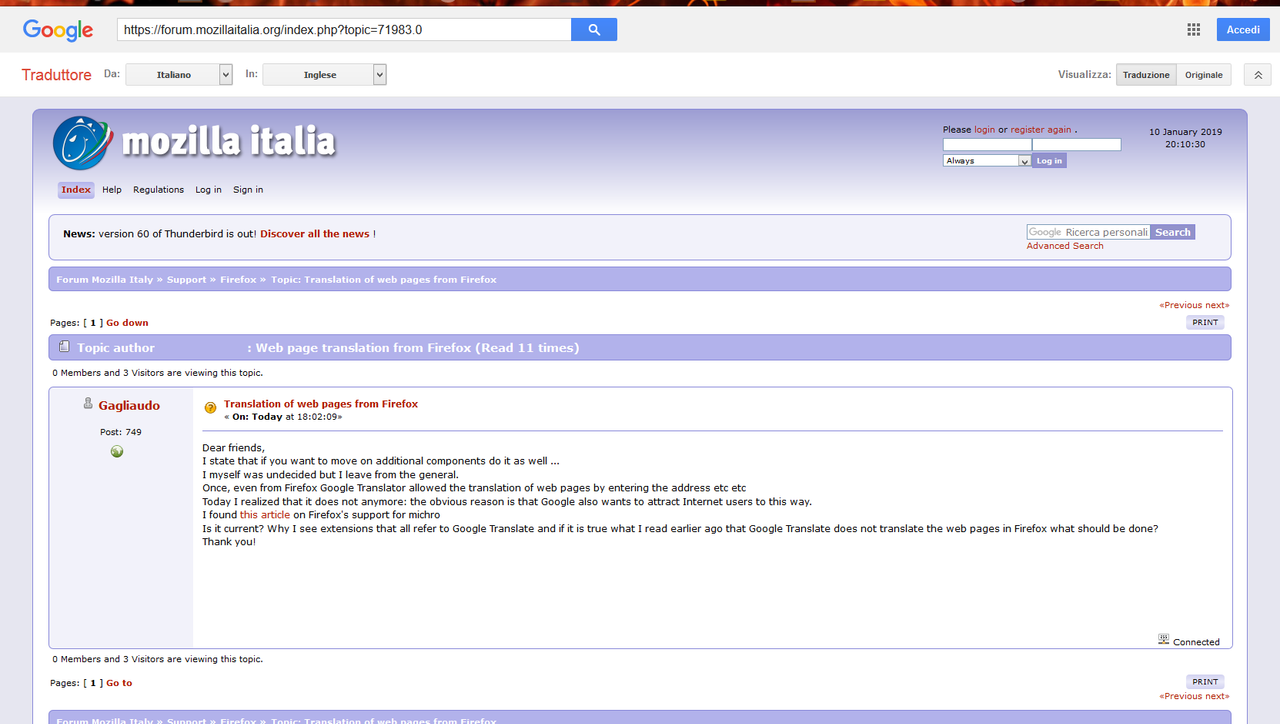This screenshot has height=724, width=1280.
Task: Click the lower Previous next link
Action: point(1194,696)
